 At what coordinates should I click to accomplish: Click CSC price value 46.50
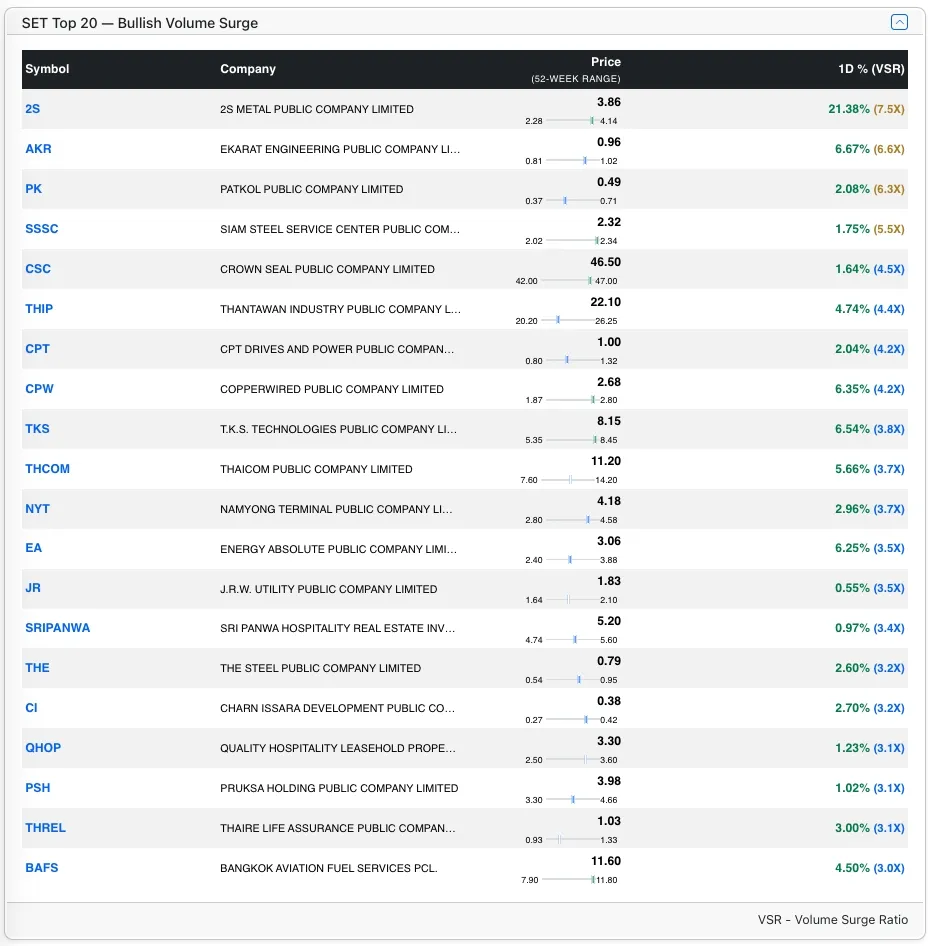click(x=605, y=262)
